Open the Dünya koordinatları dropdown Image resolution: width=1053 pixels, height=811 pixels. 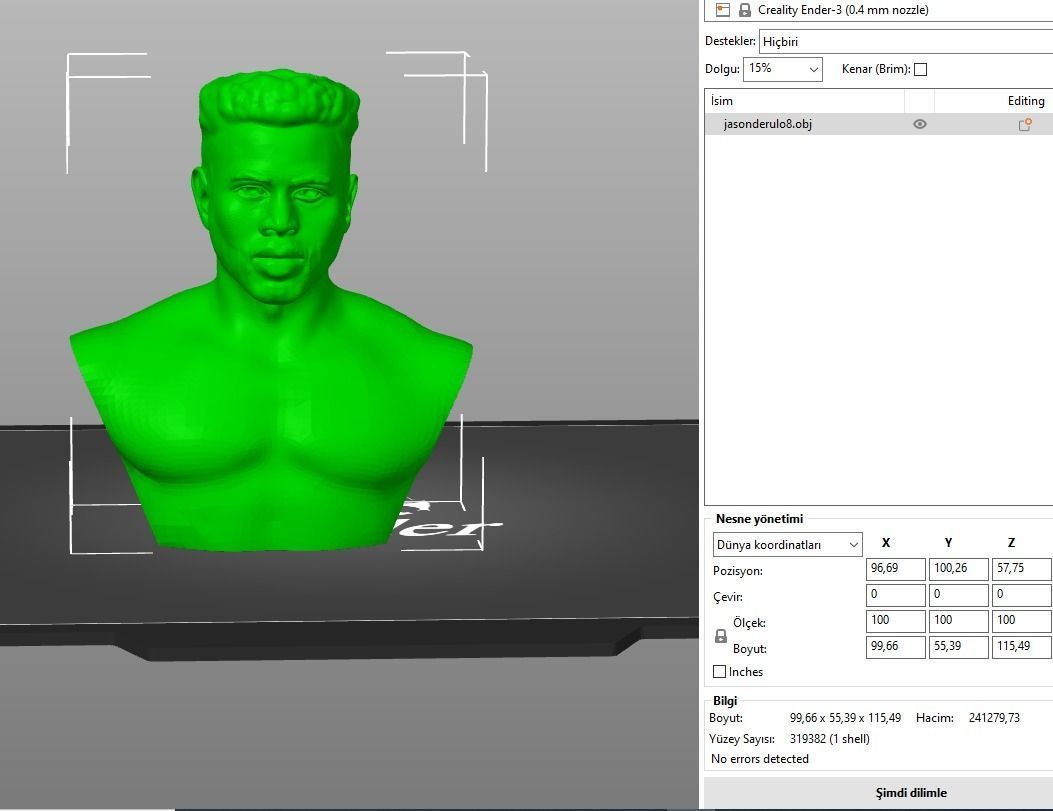[x=787, y=544]
